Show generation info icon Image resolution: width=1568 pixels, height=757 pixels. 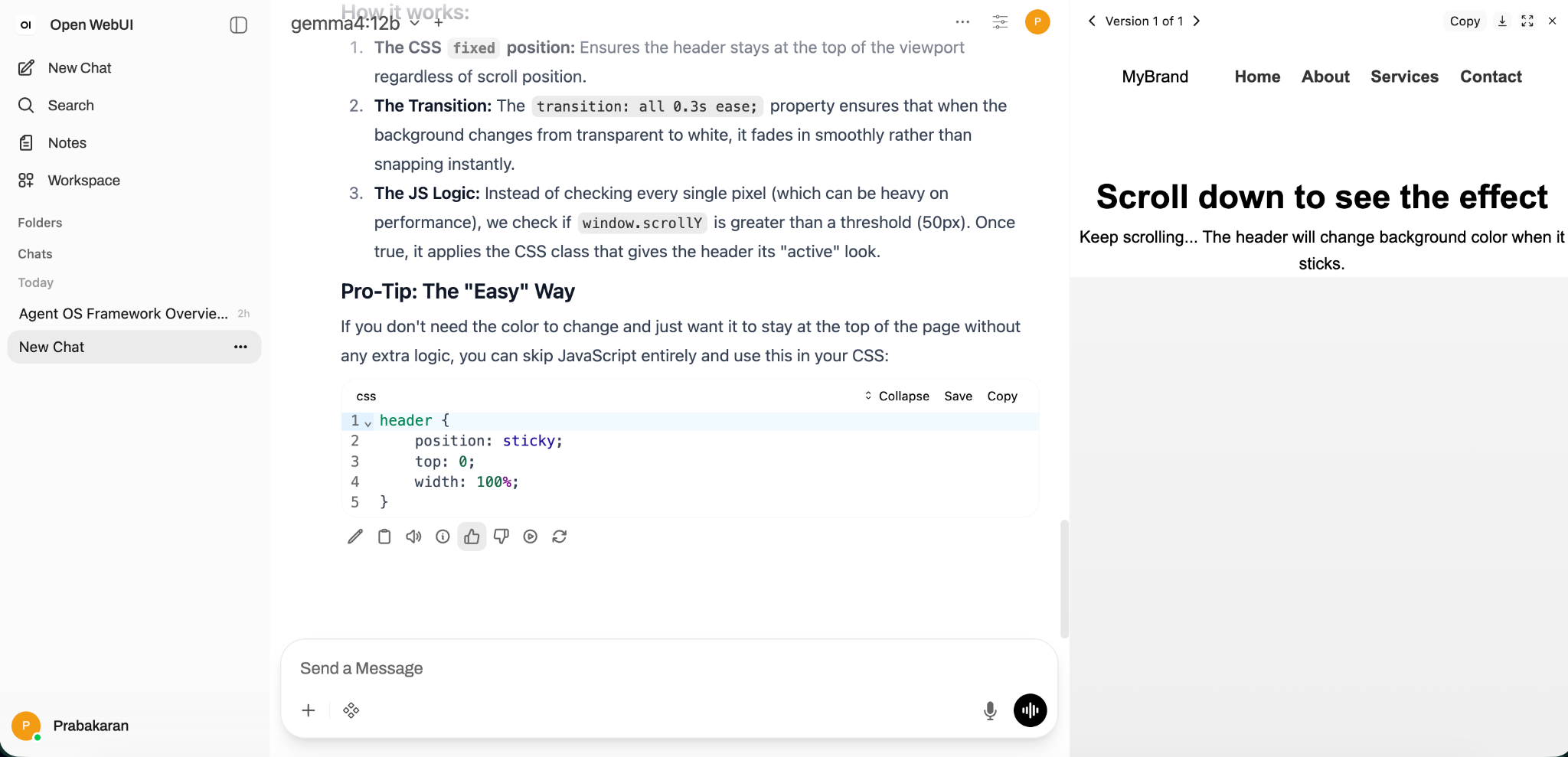coord(443,537)
